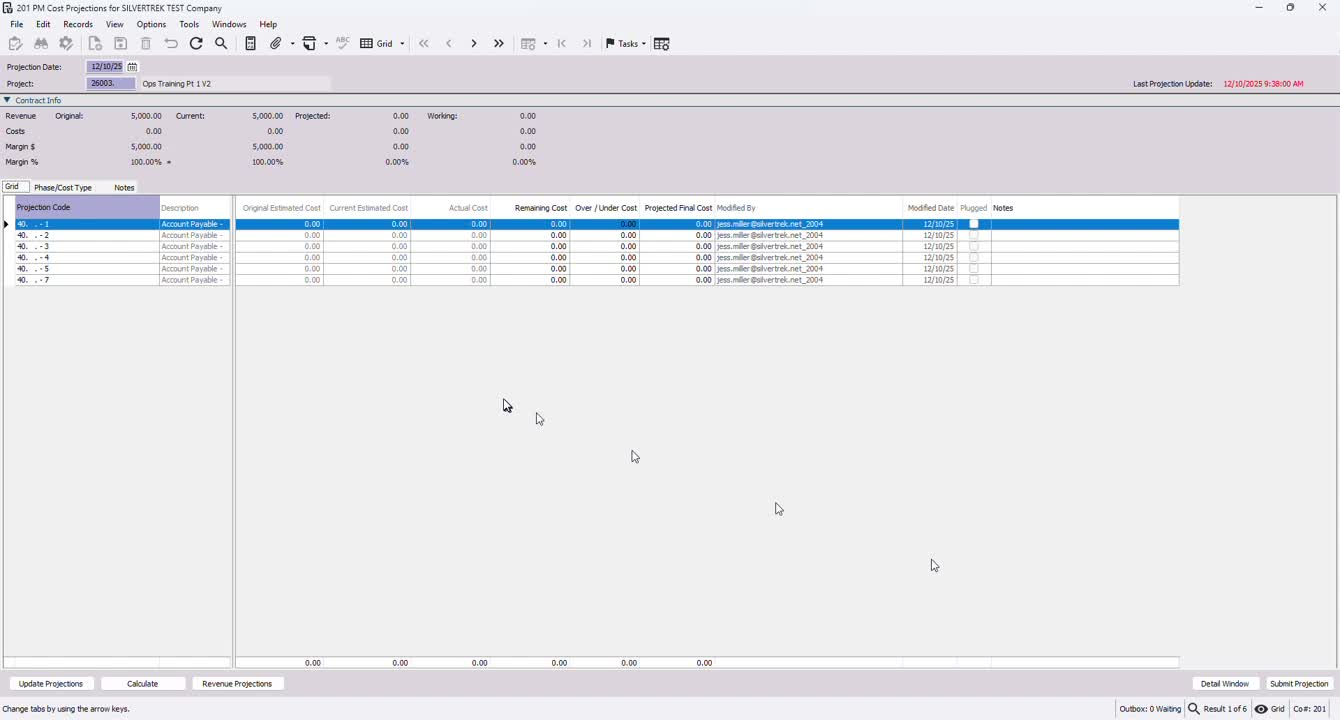Switch to the Phase/Cost Type tab
The height and width of the screenshot is (720, 1340).
click(63, 188)
